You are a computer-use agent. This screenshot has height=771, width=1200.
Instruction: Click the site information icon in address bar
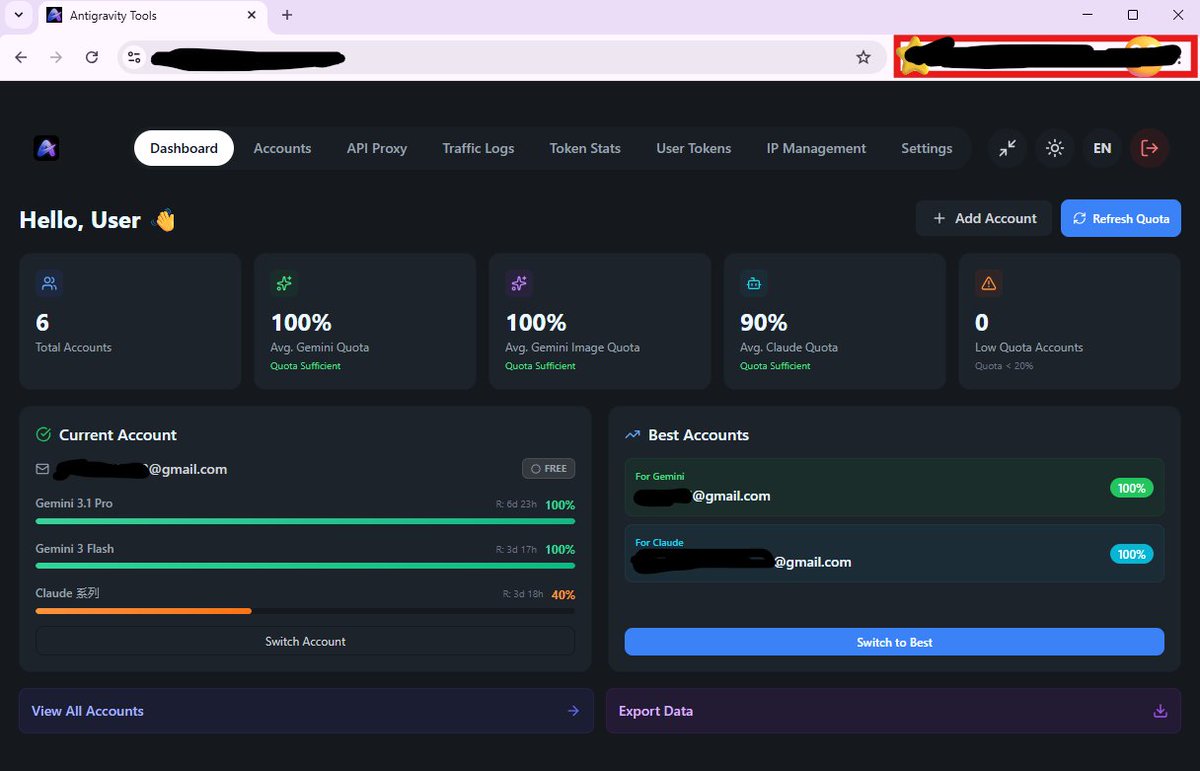click(134, 58)
